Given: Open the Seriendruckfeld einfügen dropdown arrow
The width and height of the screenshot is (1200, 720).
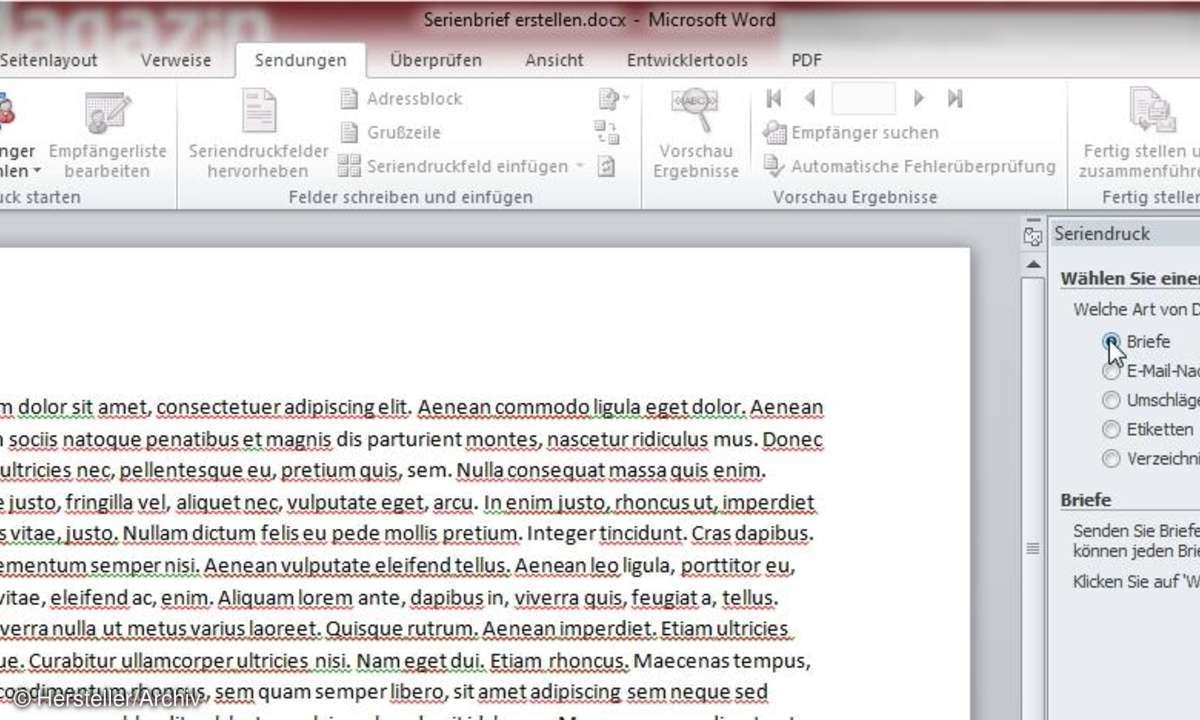Looking at the screenshot, I should [579, 167].
